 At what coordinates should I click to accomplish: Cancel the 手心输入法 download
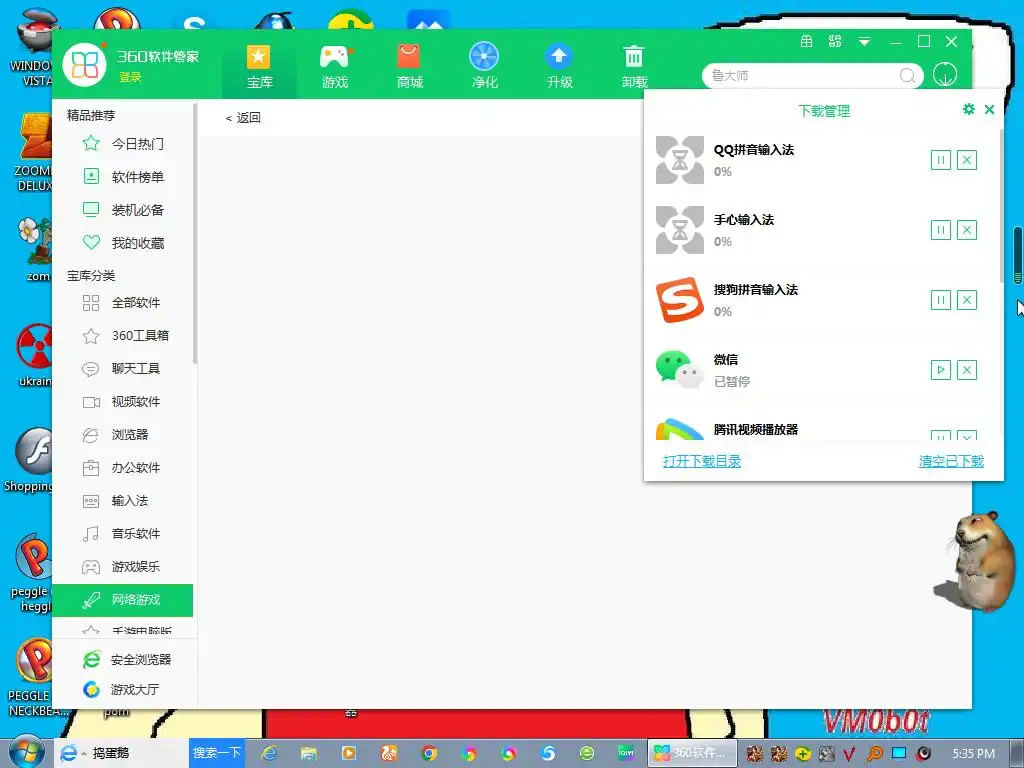tap(967, 230)
